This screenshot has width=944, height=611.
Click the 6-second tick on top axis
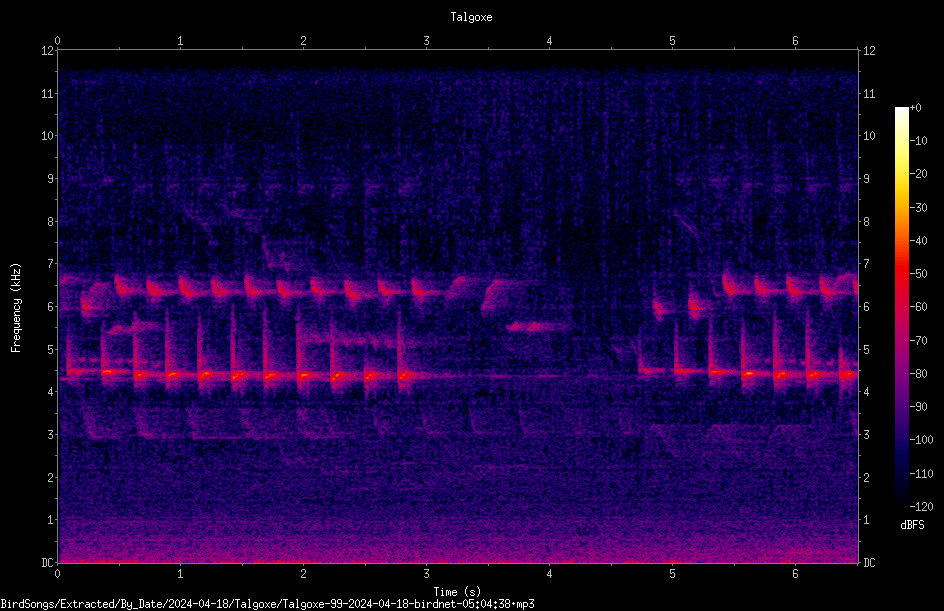795,41
